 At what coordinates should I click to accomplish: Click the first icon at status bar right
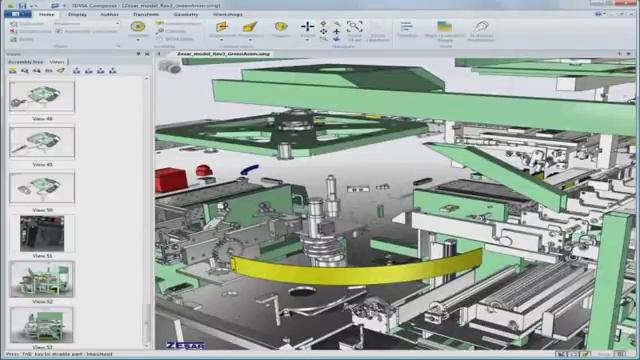(562, 354)
